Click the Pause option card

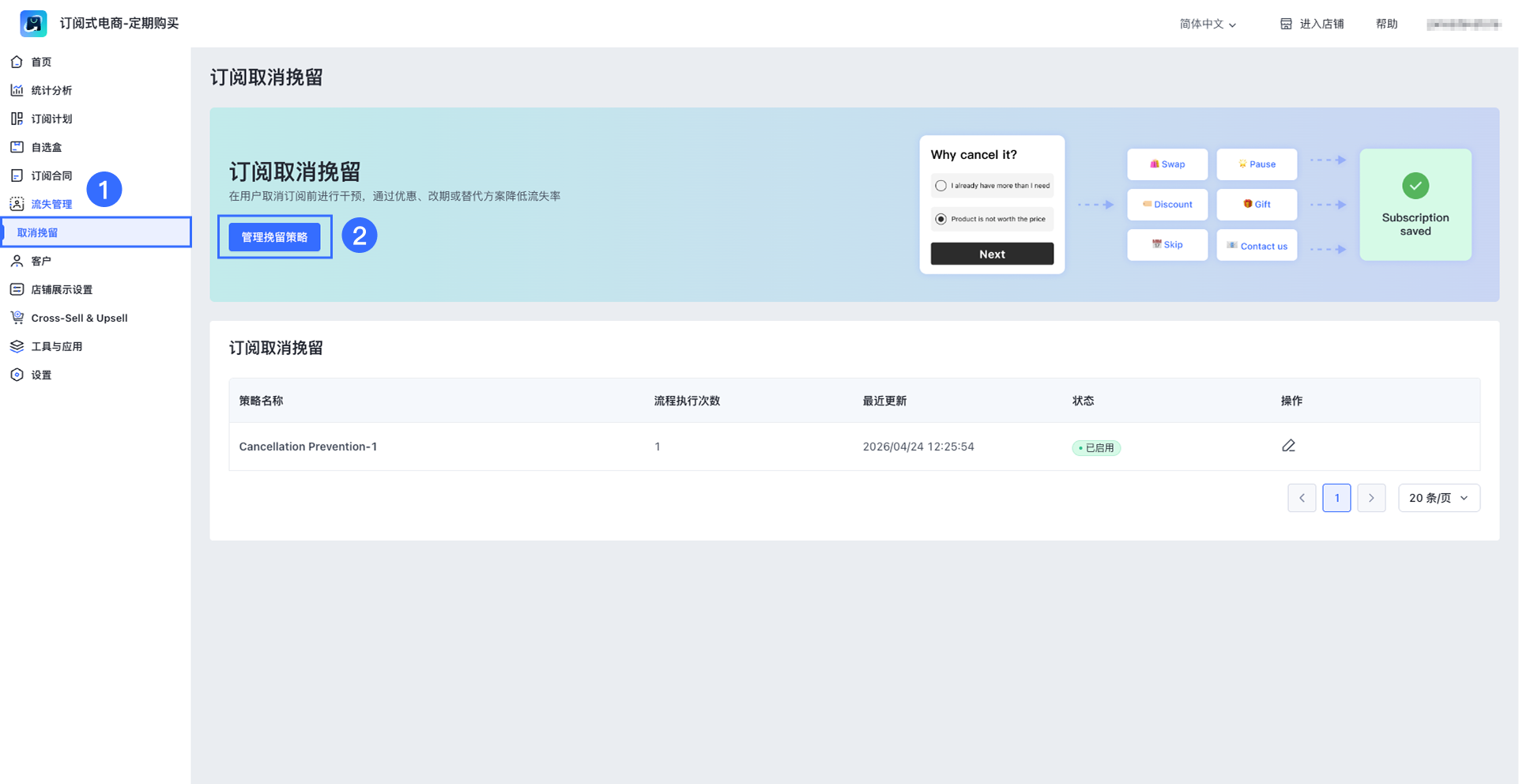pos(1257,164)
